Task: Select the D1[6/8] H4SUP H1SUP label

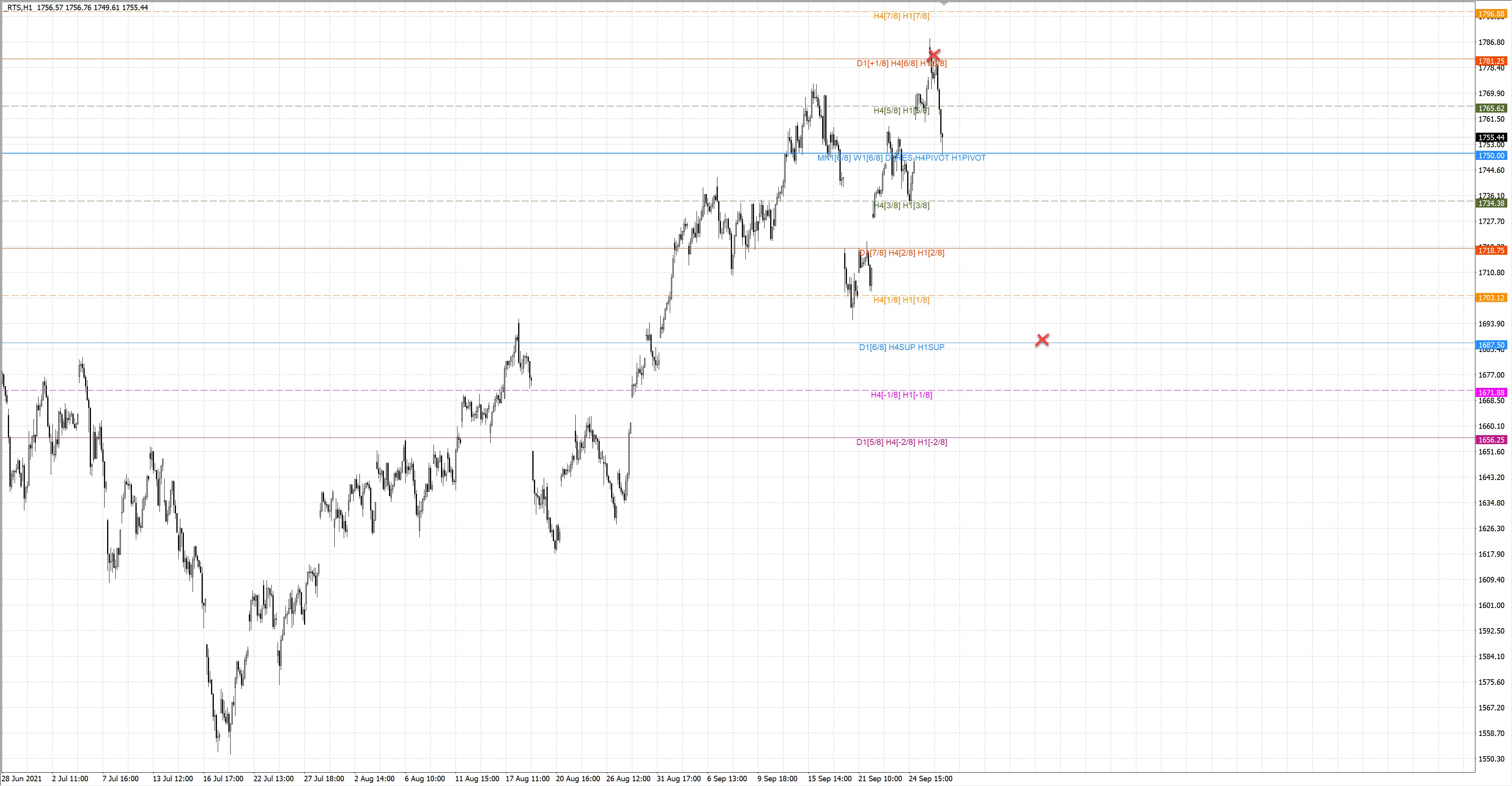Action: pyautogui.click(x=902, y=347)
